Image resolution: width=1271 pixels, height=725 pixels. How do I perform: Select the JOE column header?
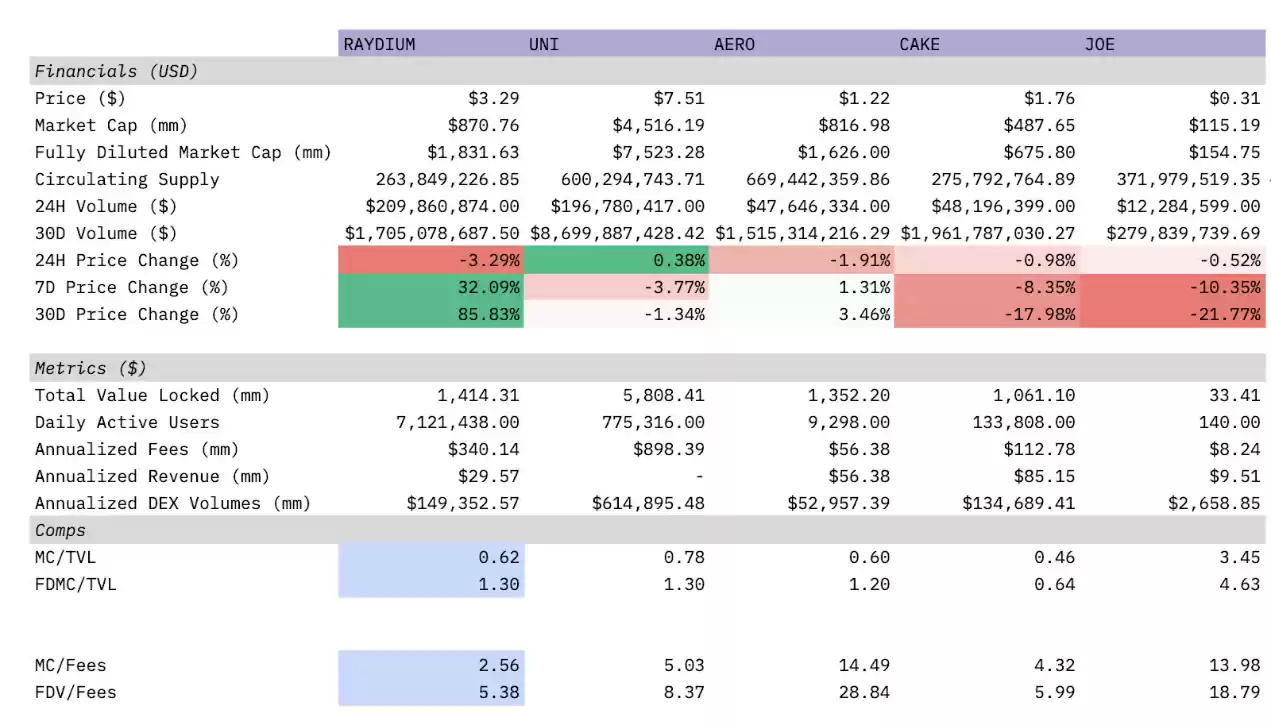(x=1172, y=44)
